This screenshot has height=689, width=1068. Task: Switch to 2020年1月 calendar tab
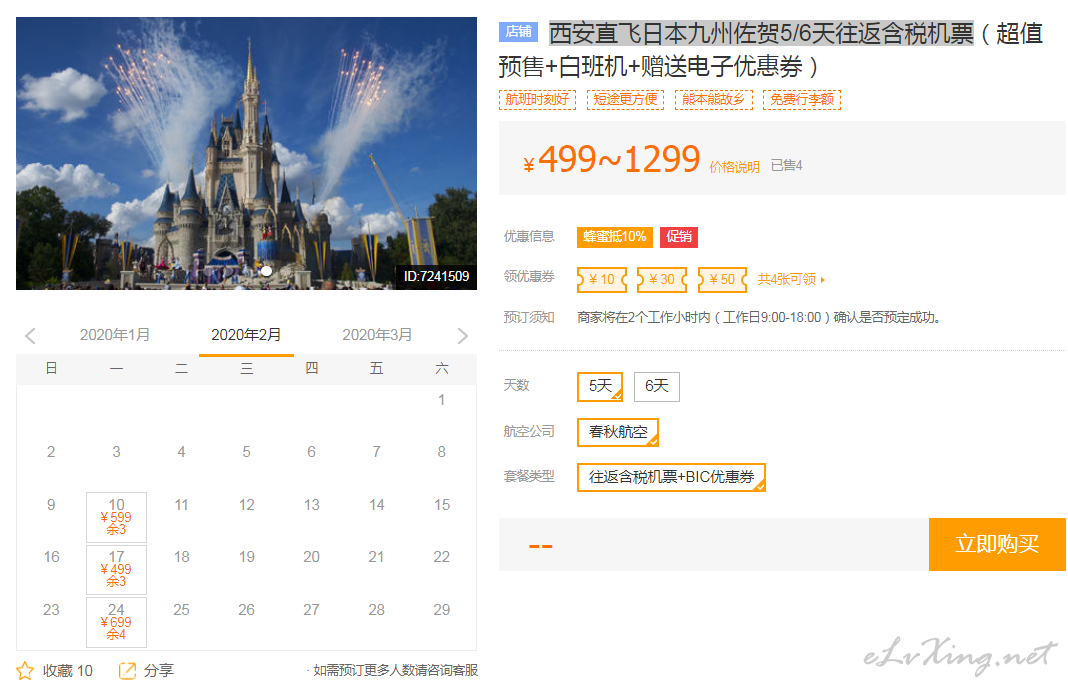pos(114,335)
